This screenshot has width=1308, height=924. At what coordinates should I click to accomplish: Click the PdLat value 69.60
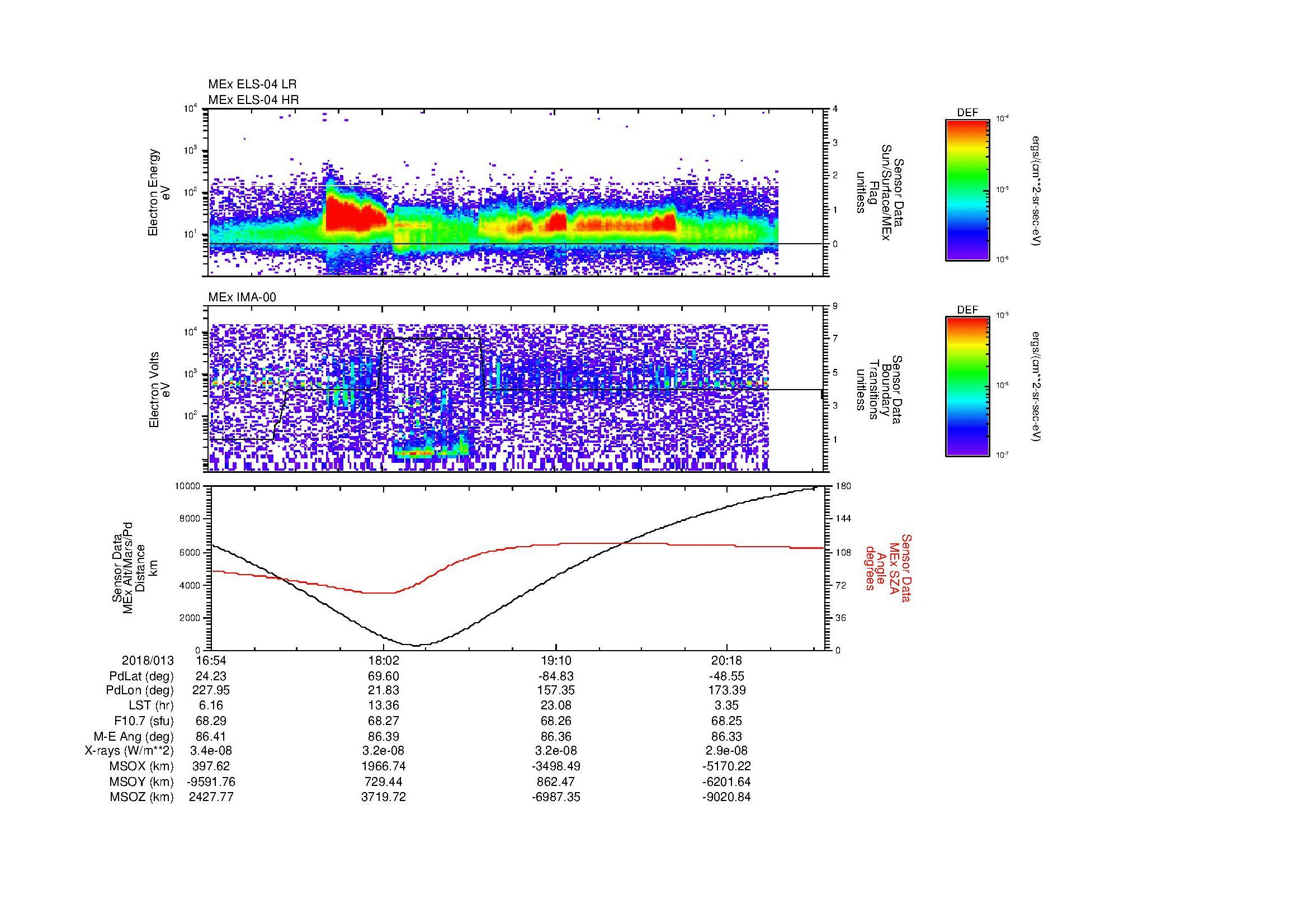click(384, 676)
